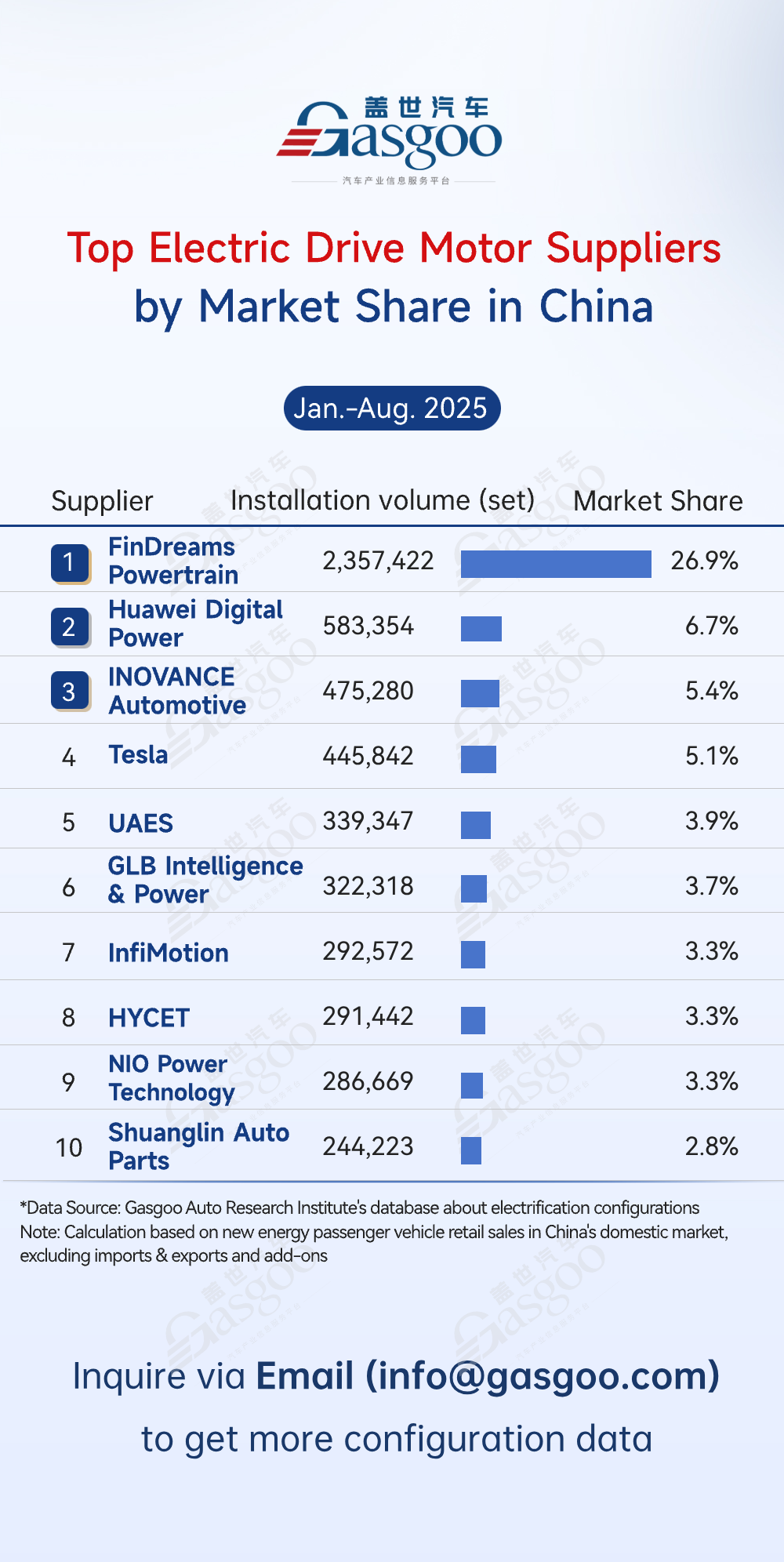This screenshot has height=1562, width=784.
Task: Click the rank 1 badge icon
Action: (70, 562)
